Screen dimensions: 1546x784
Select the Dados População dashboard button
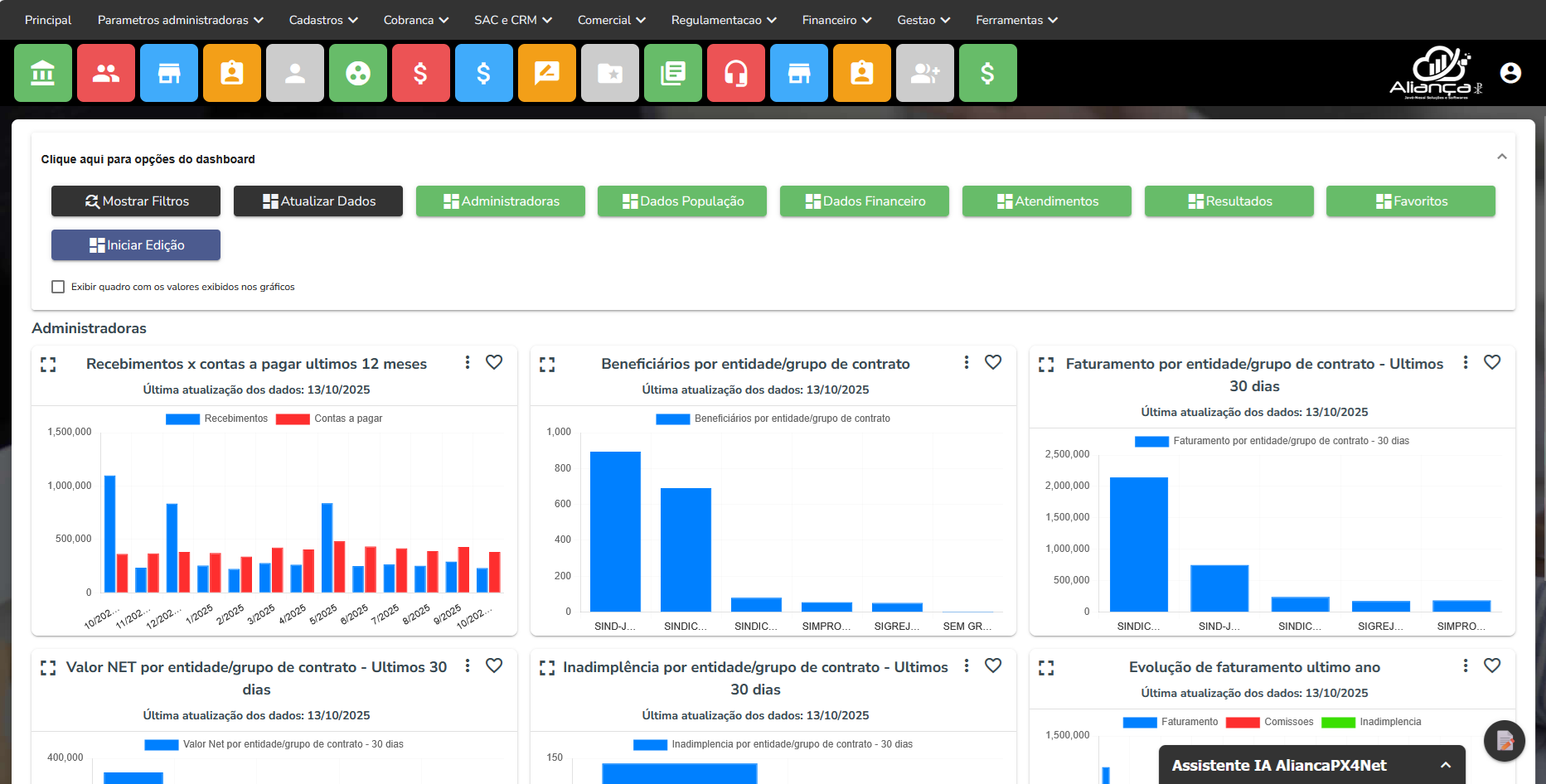click(x=682, y=201)
